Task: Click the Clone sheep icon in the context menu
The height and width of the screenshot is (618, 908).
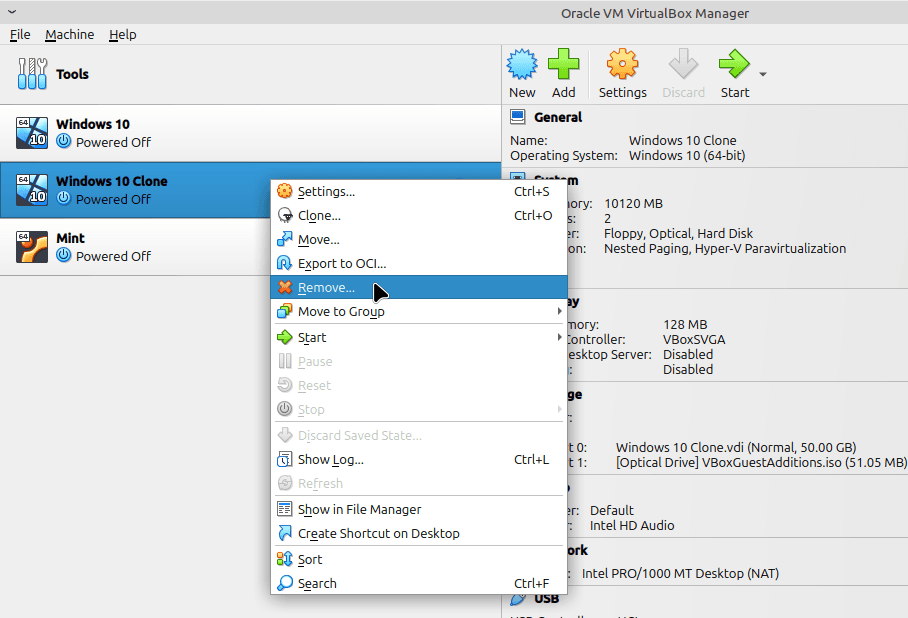Action: coord(284,215)
